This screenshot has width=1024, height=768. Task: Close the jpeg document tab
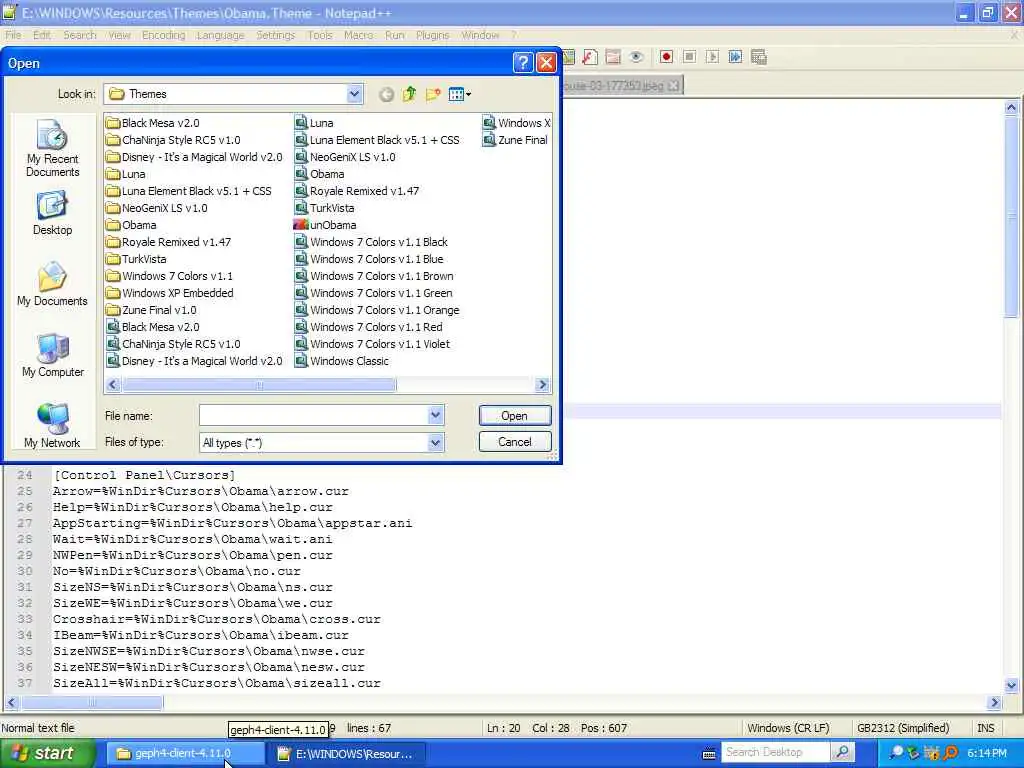673,86
